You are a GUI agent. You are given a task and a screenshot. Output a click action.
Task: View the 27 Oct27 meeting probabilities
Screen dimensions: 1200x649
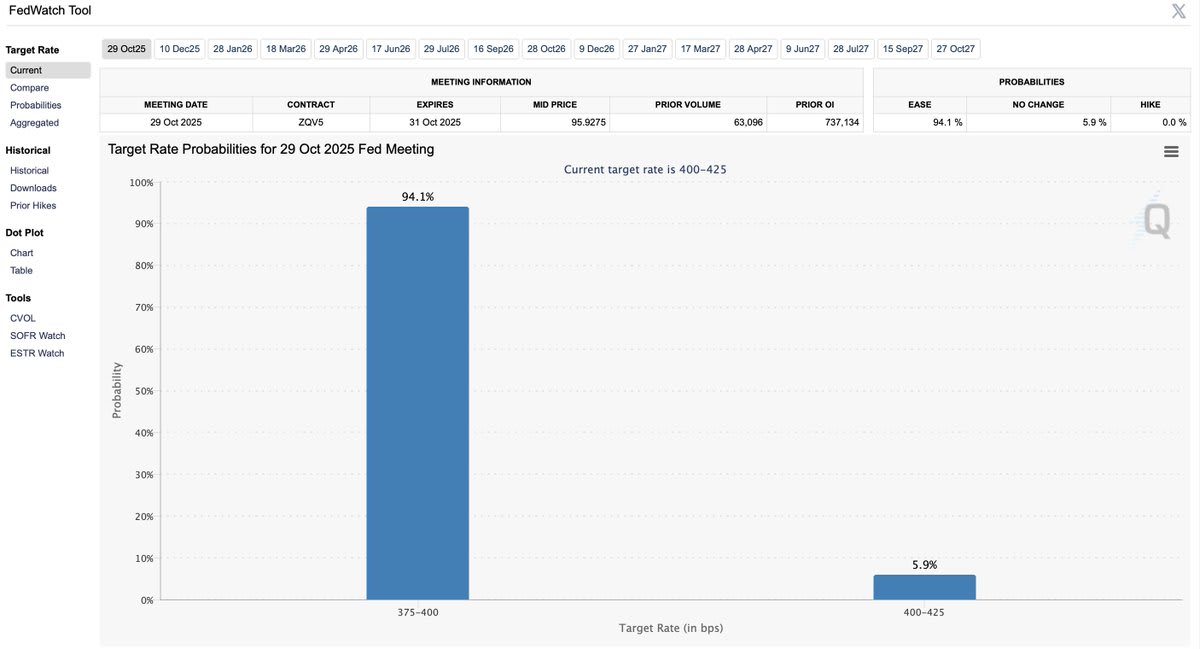(955, 47)
